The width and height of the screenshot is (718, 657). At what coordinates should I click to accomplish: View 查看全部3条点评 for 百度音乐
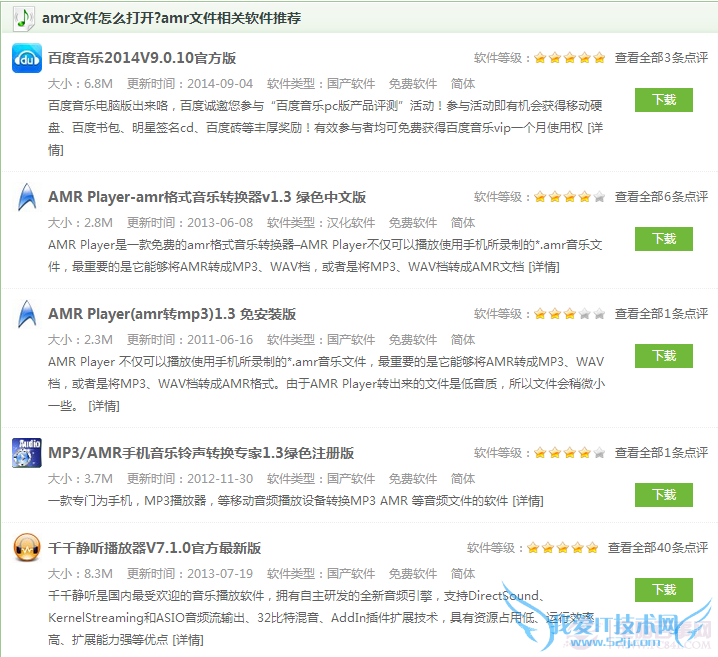[661, 58]
